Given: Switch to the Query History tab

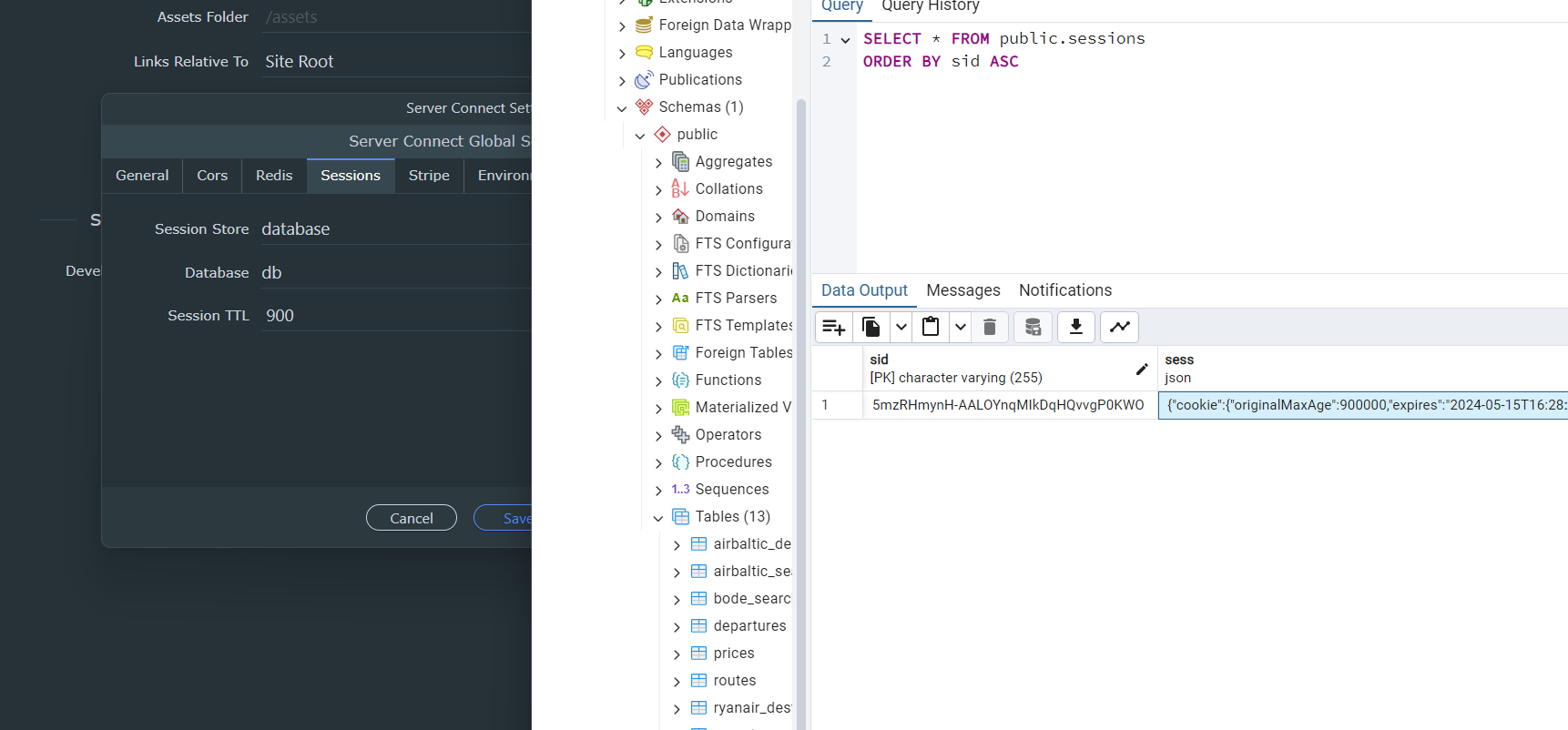Looking at the screenshot, I should (x=931, y=7).
